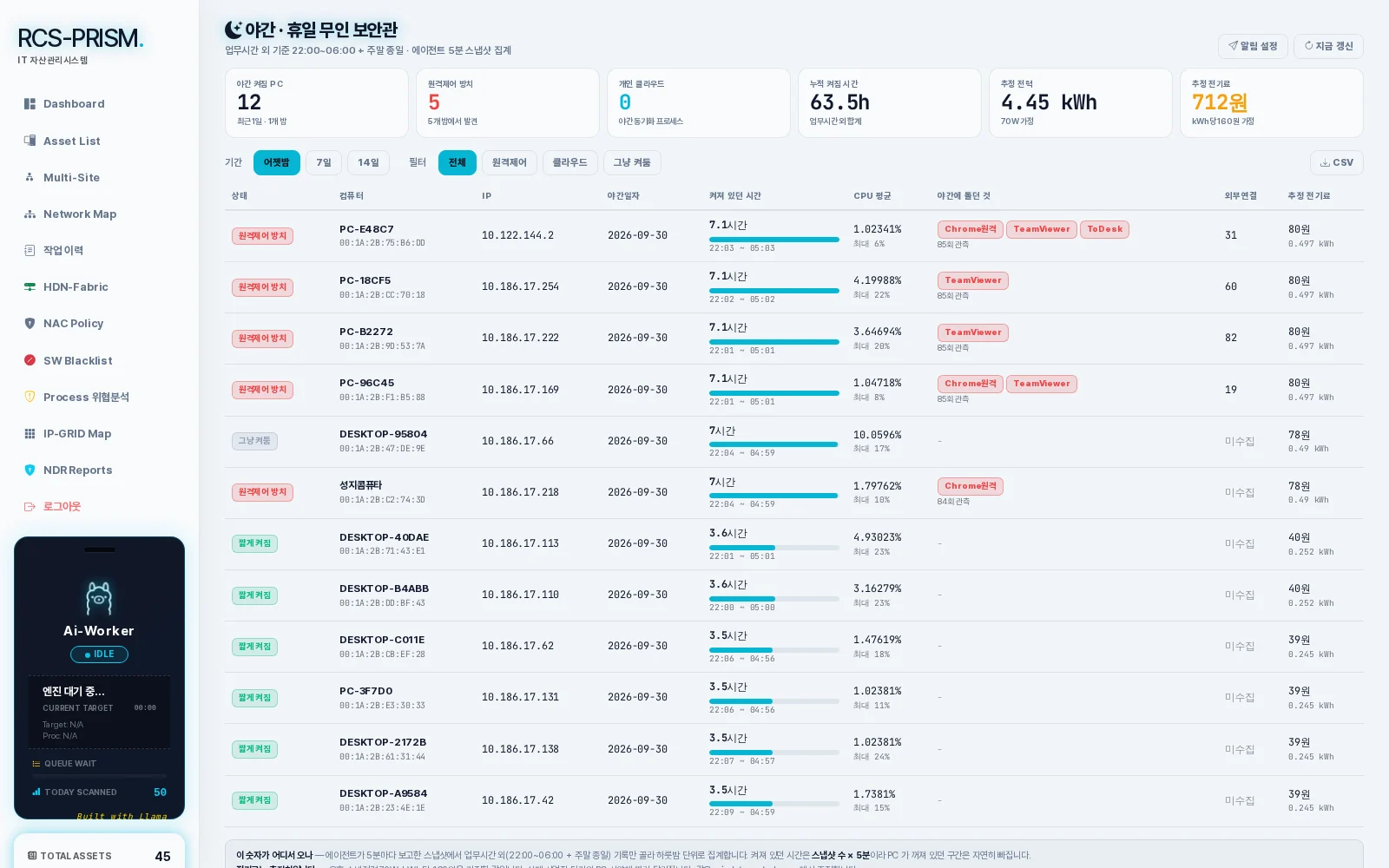Click the Asset List icon
This screenshot has width=1389, height=868.
coord(30,141)
